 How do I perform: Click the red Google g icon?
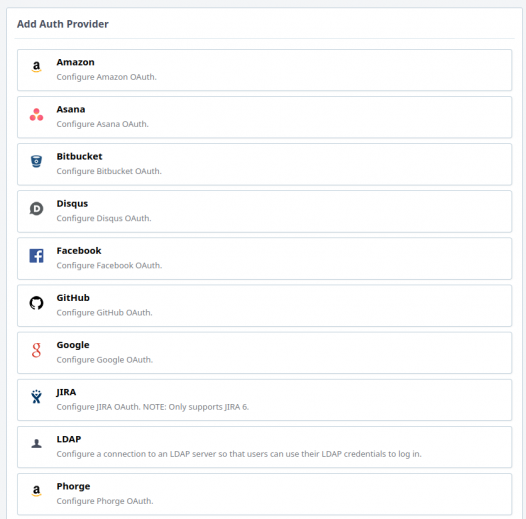pyautogui.click(x=36, y=350)
